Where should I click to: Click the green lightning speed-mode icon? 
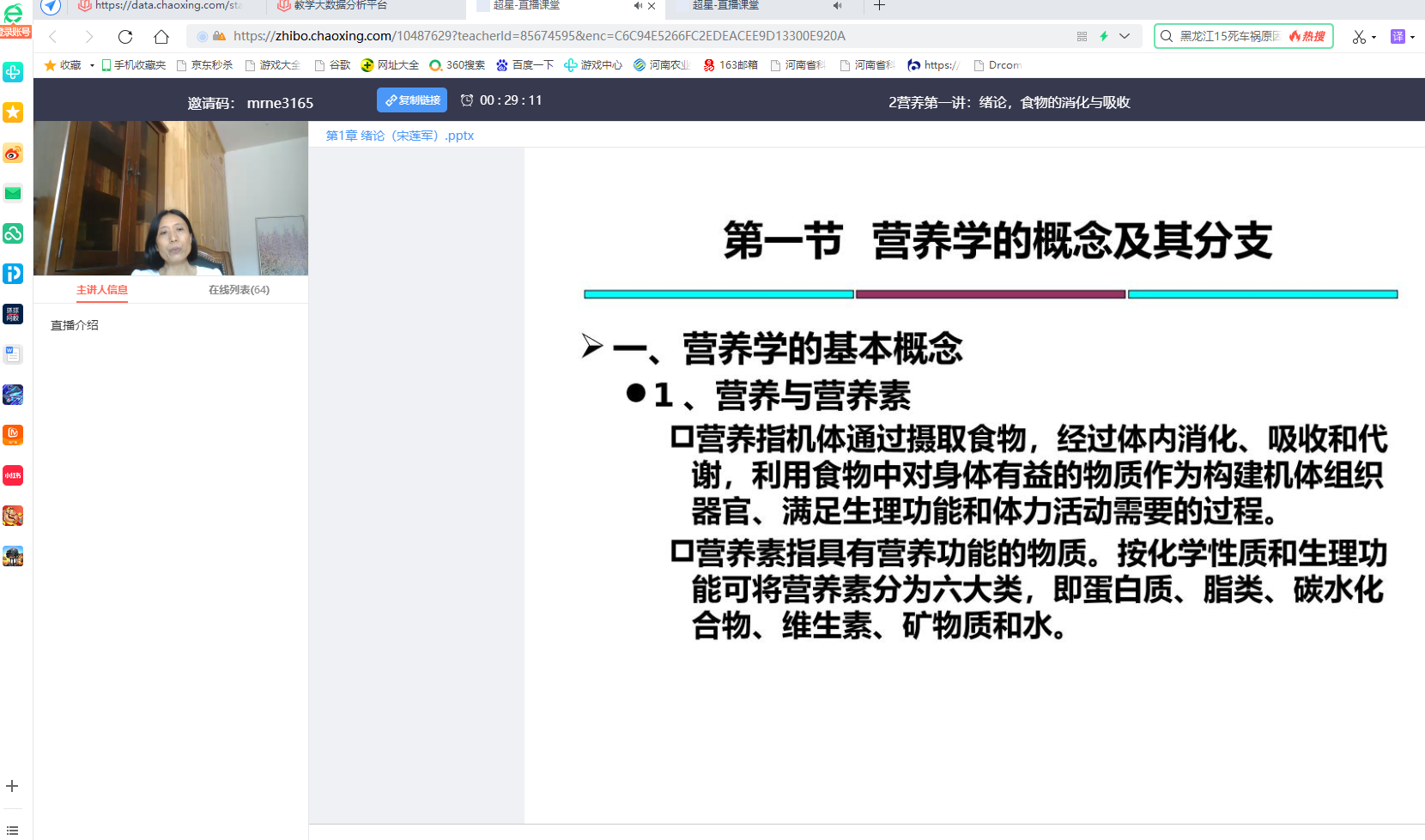[1104, 36]
